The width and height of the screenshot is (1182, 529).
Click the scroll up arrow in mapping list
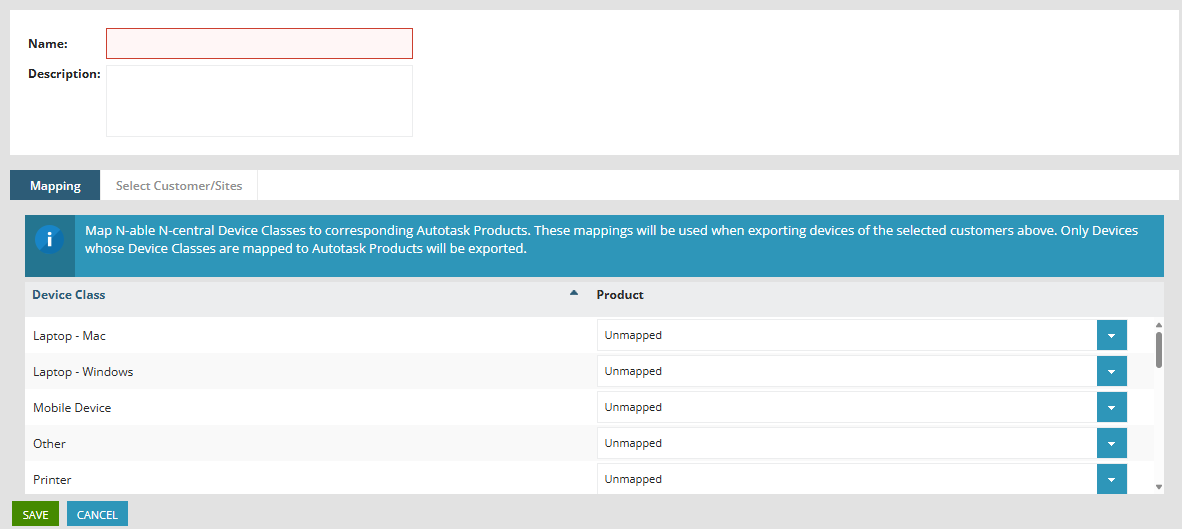1159,325
